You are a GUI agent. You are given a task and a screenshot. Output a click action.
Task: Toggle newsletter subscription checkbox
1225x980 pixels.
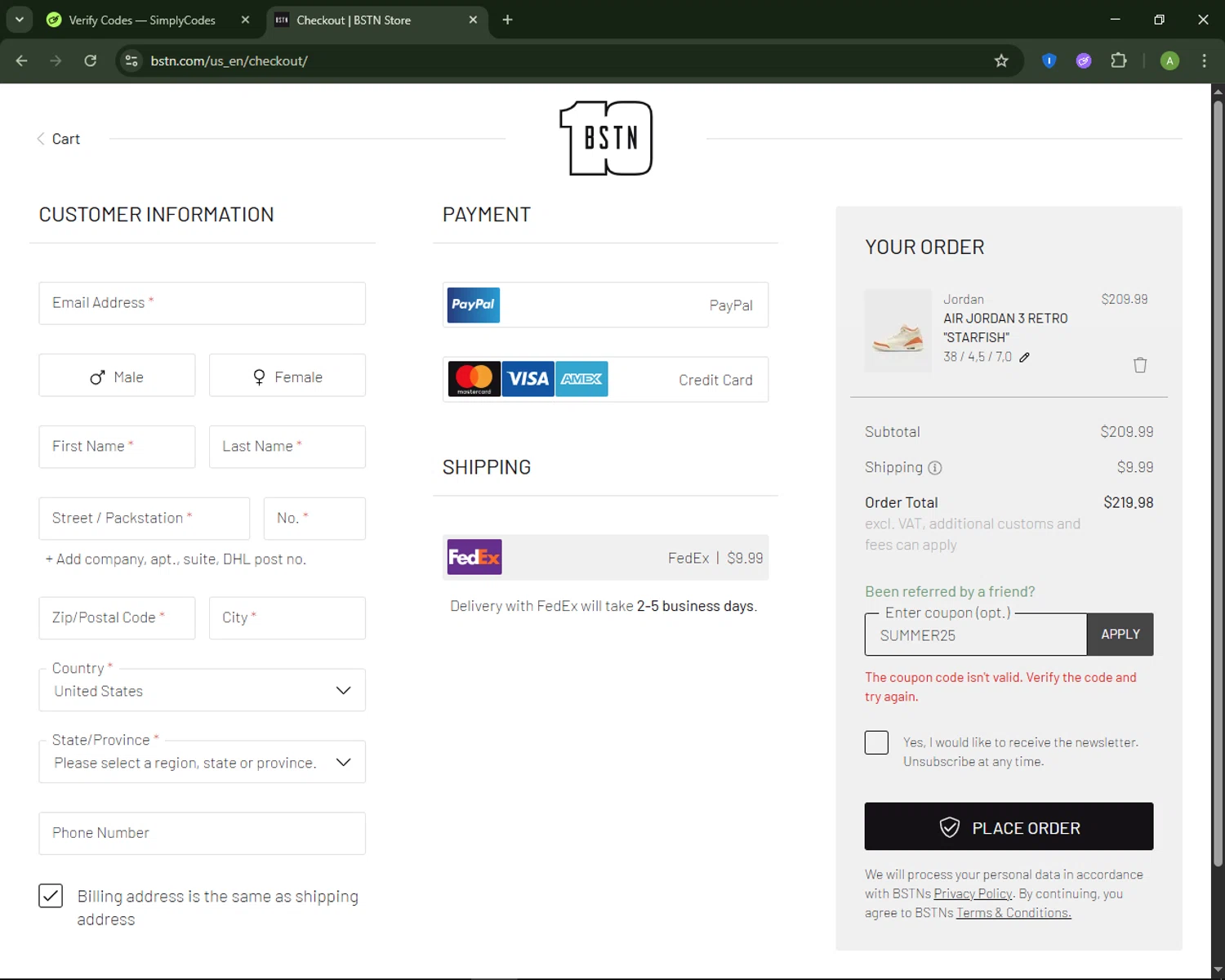click(x=876, y=742)
